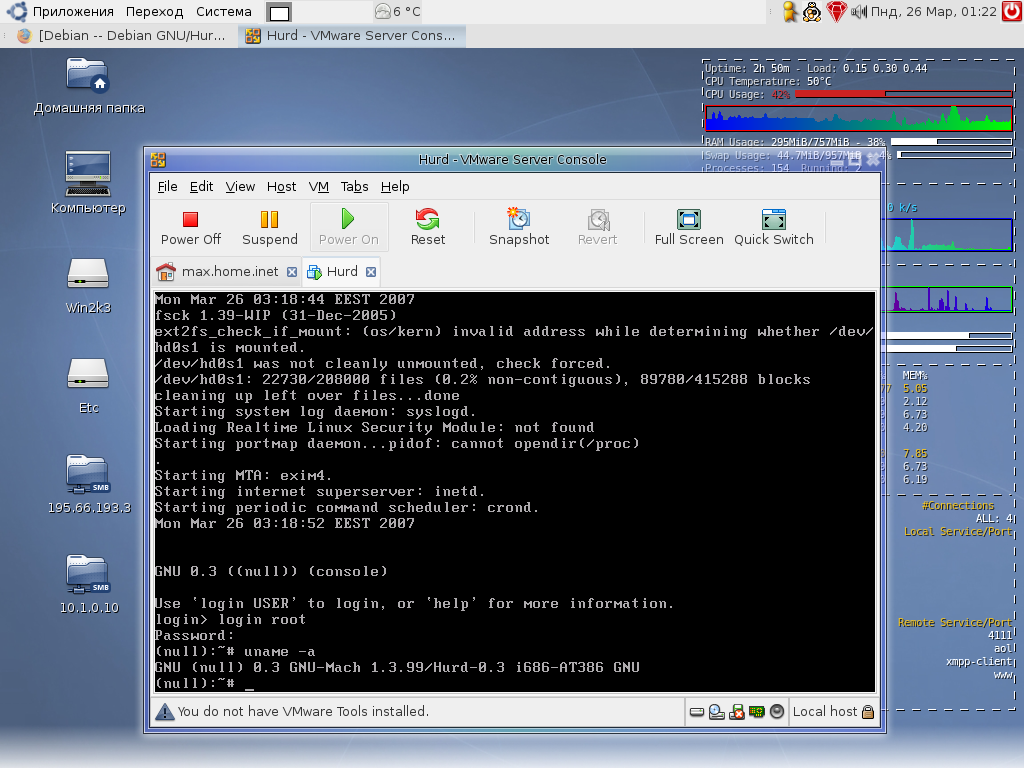
Task: Take a Snapshot of the VM
Action: (519, 227)
